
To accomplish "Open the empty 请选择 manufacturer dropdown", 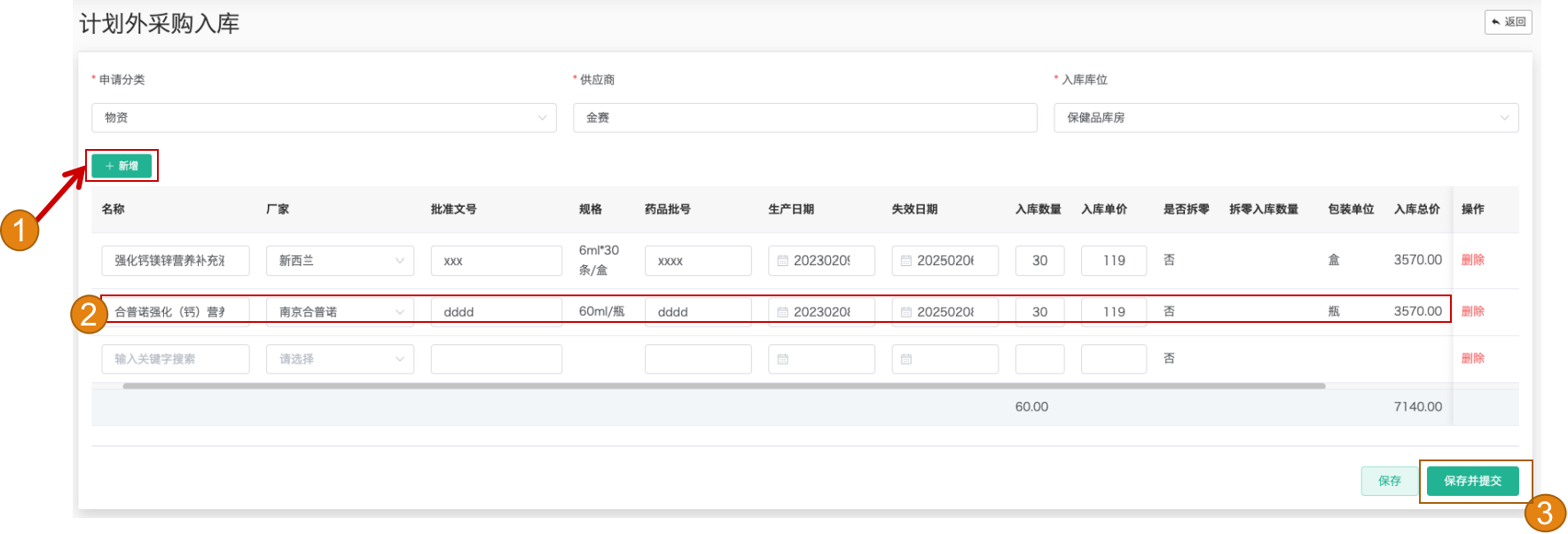I will click(340, 359).
